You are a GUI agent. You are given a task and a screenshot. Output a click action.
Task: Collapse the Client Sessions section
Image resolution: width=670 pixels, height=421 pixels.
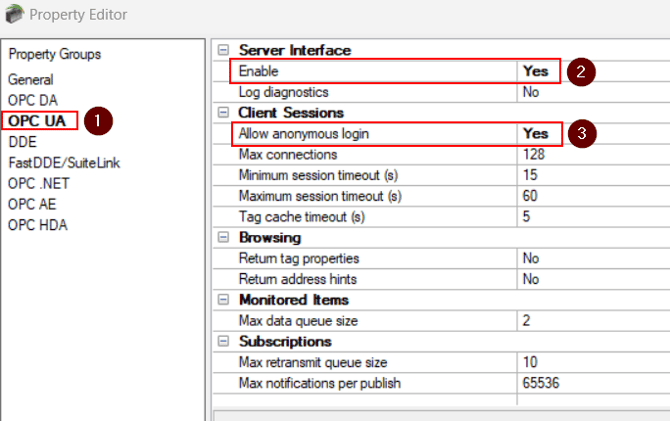(x=223, y=113)
